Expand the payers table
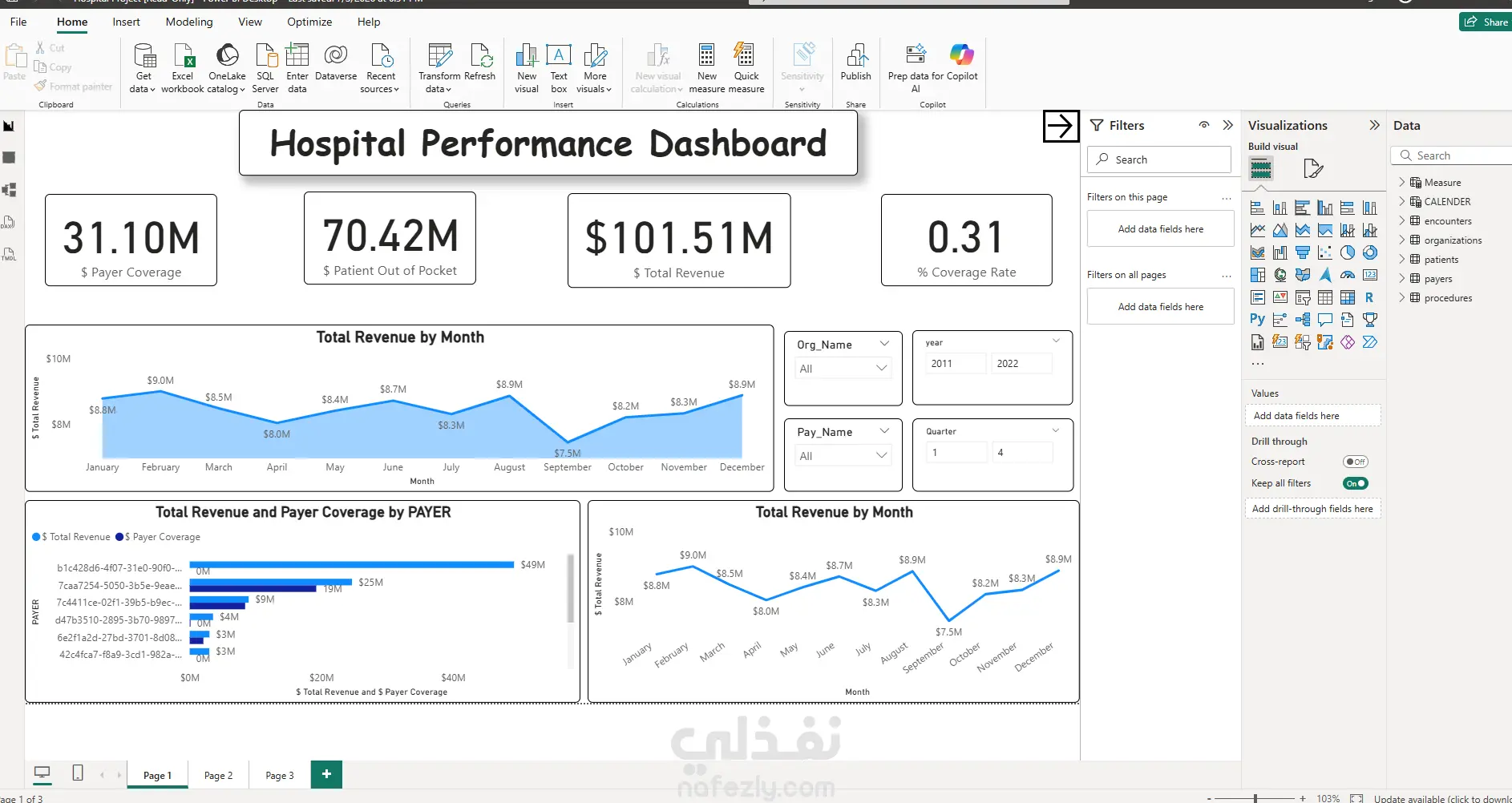The image size is (1512, 803). pyautogui.click(x=1402, y=279)
